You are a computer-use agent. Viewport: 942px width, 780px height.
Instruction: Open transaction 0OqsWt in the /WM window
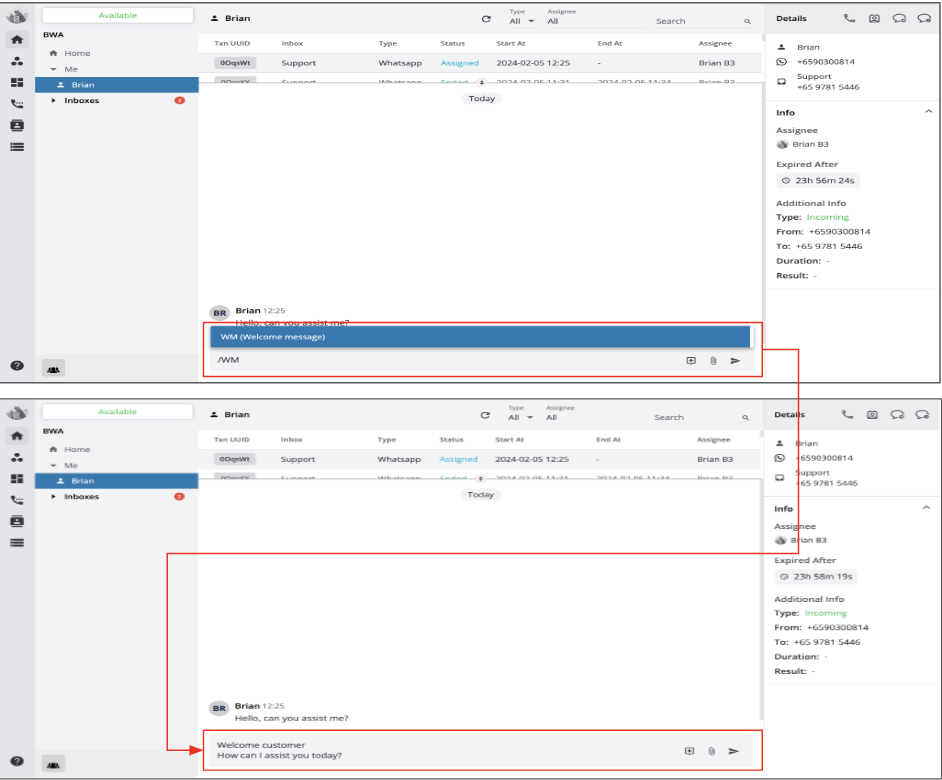point(235,63)
